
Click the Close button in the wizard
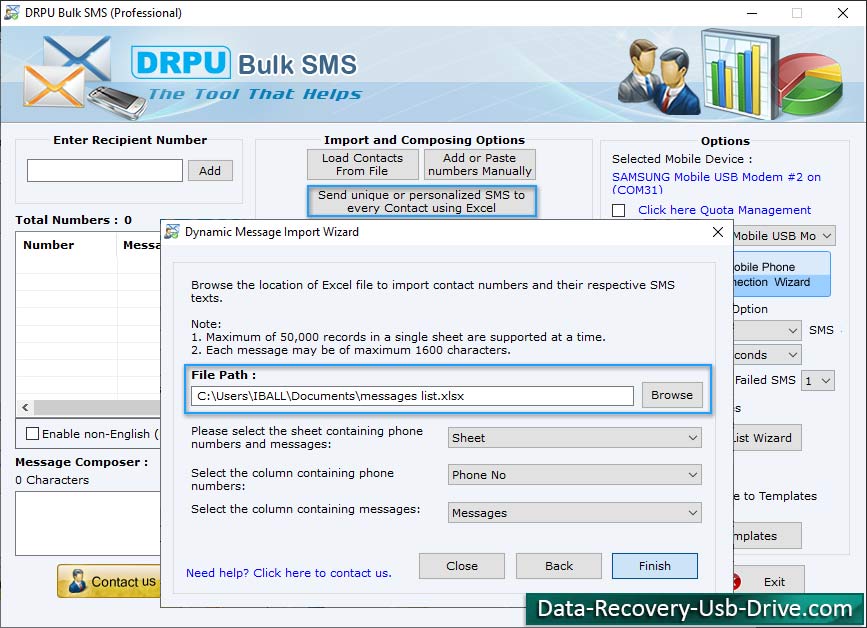click(x=462, y=566)
